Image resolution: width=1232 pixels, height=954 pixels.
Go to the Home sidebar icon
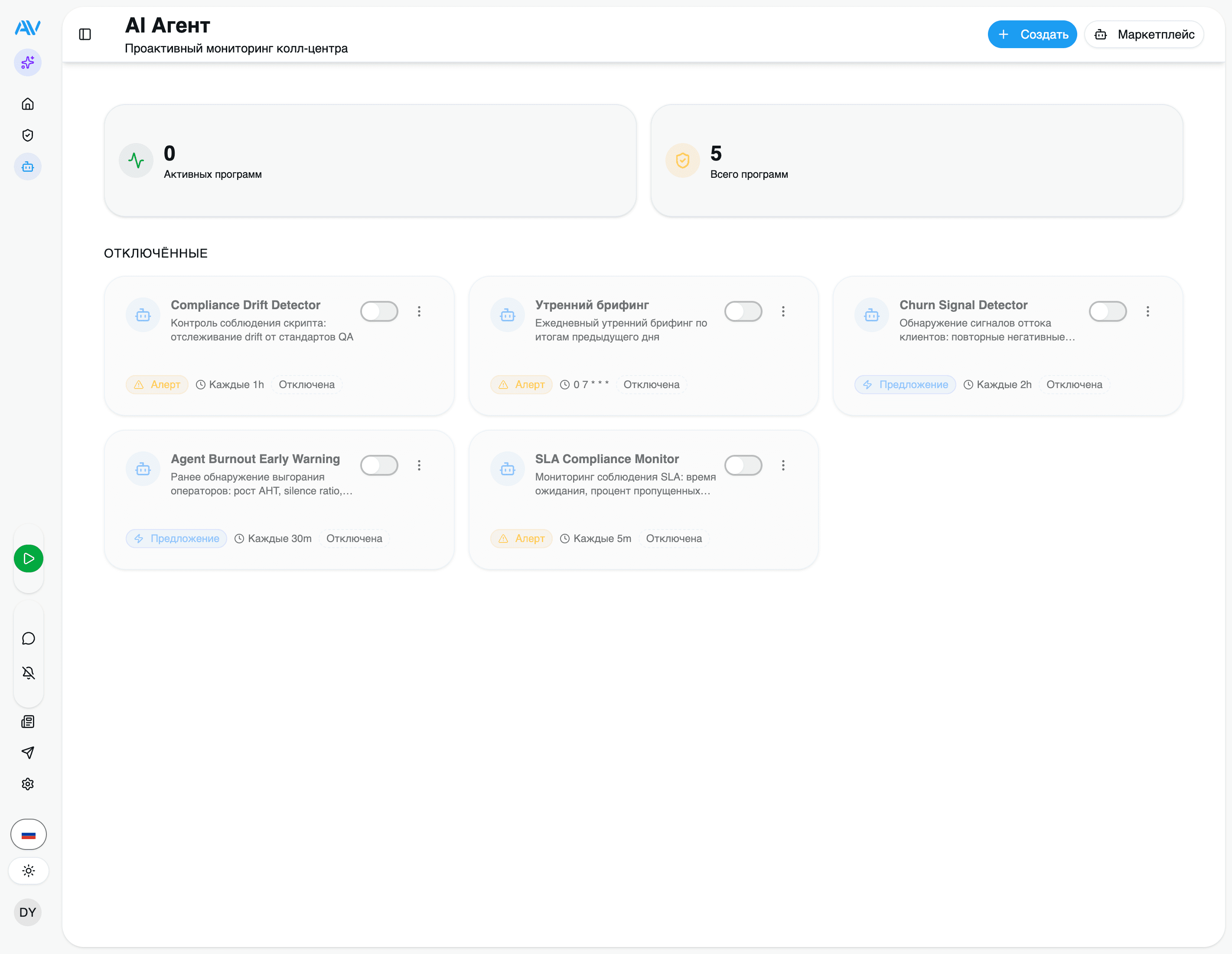tap(28, 104)
